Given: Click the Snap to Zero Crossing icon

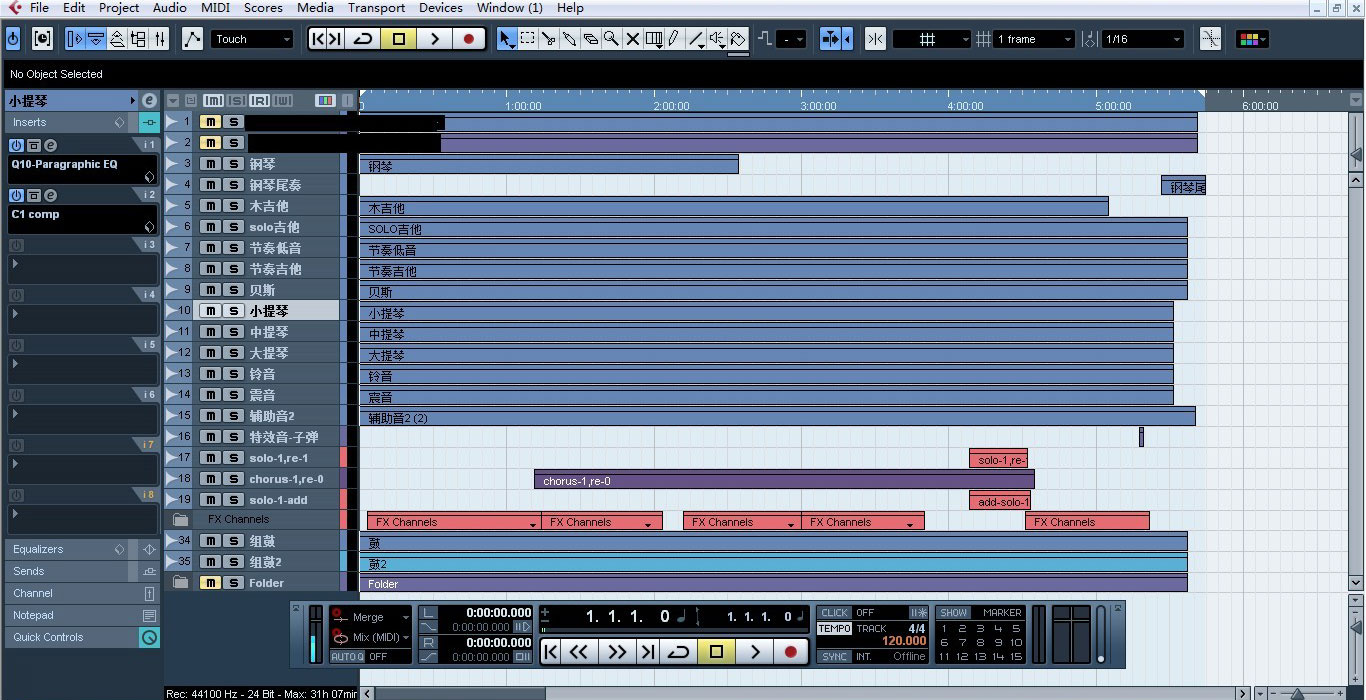Looking at the screenshot, I should pyautogui.click(x=1210, y=39).
